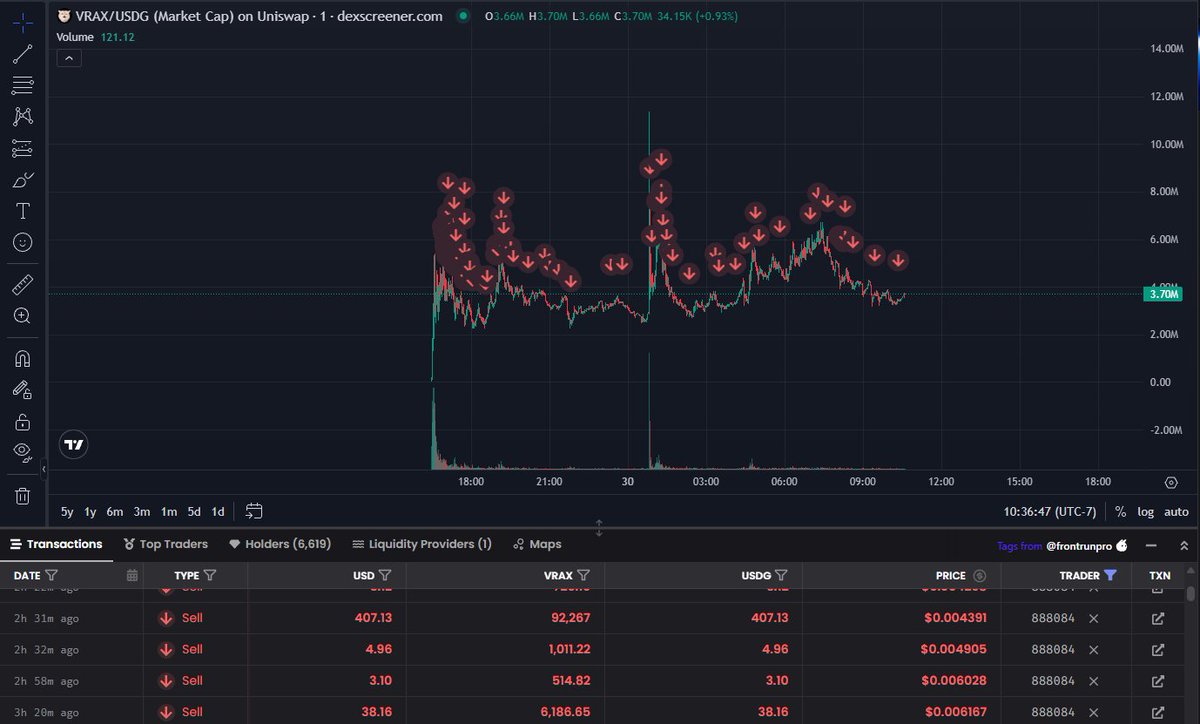Set chart range to 5y

(67, 512)
